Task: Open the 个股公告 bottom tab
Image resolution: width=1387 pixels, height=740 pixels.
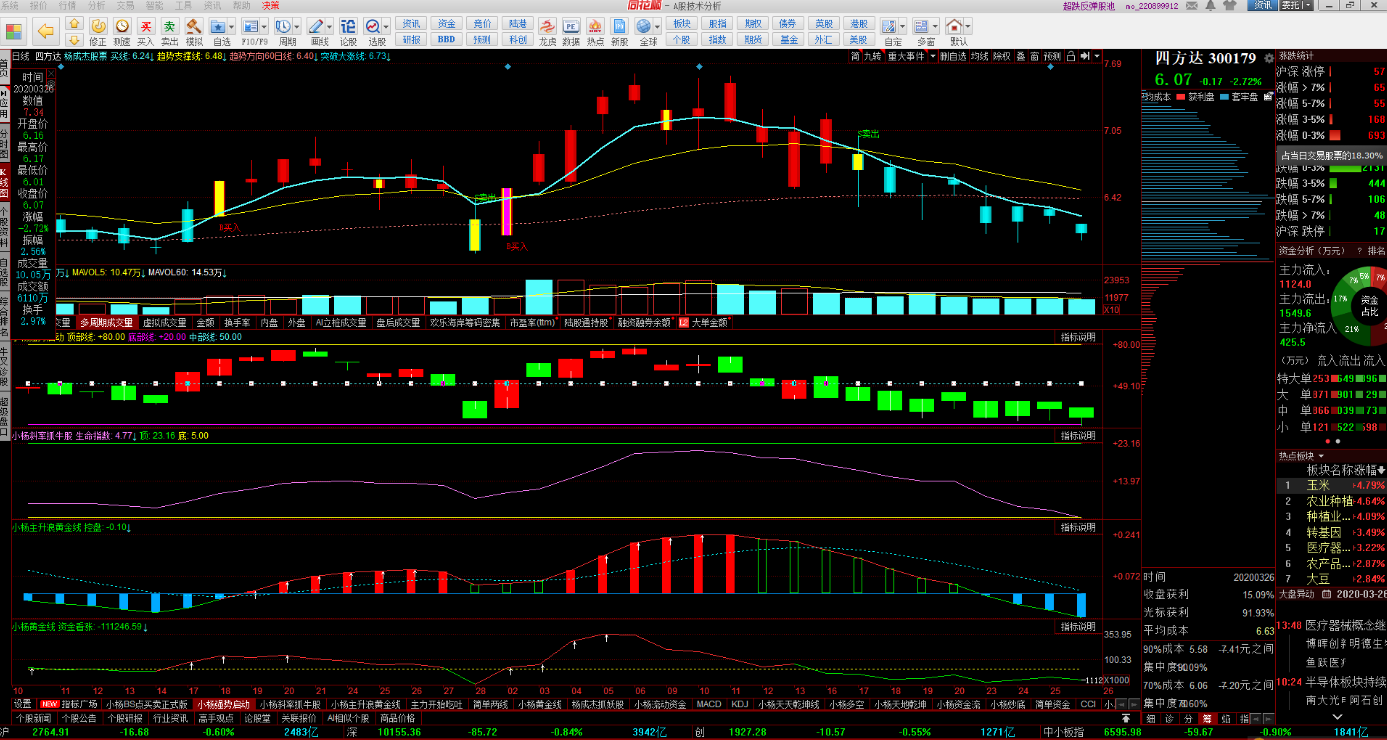Action: 79,718
